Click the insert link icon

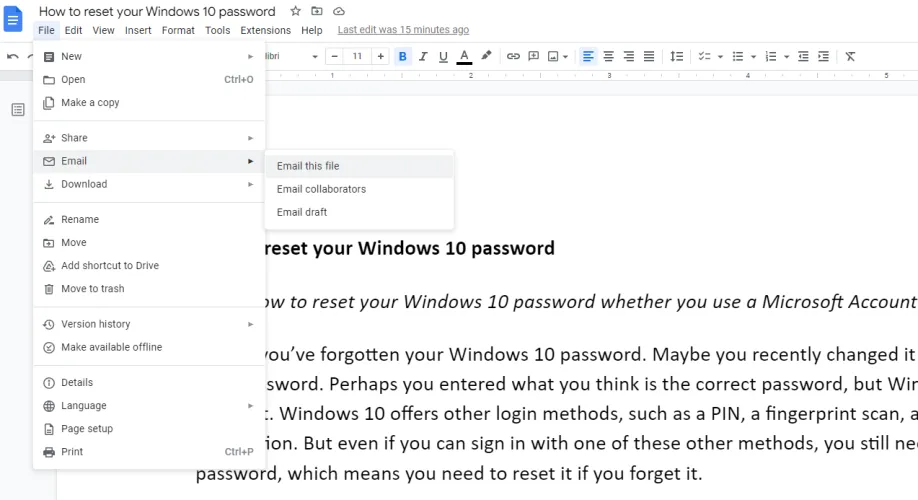[x=513, y=56]
